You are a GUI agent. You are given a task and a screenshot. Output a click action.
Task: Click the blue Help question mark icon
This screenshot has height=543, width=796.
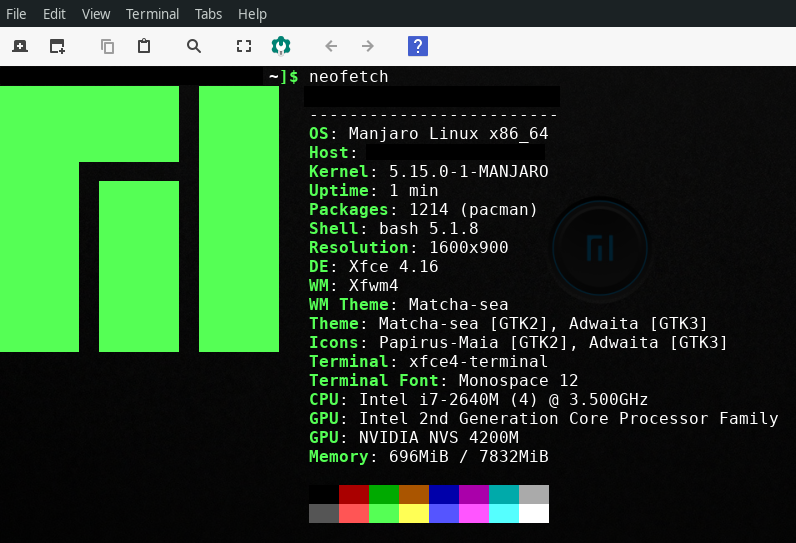click(418, 46)
